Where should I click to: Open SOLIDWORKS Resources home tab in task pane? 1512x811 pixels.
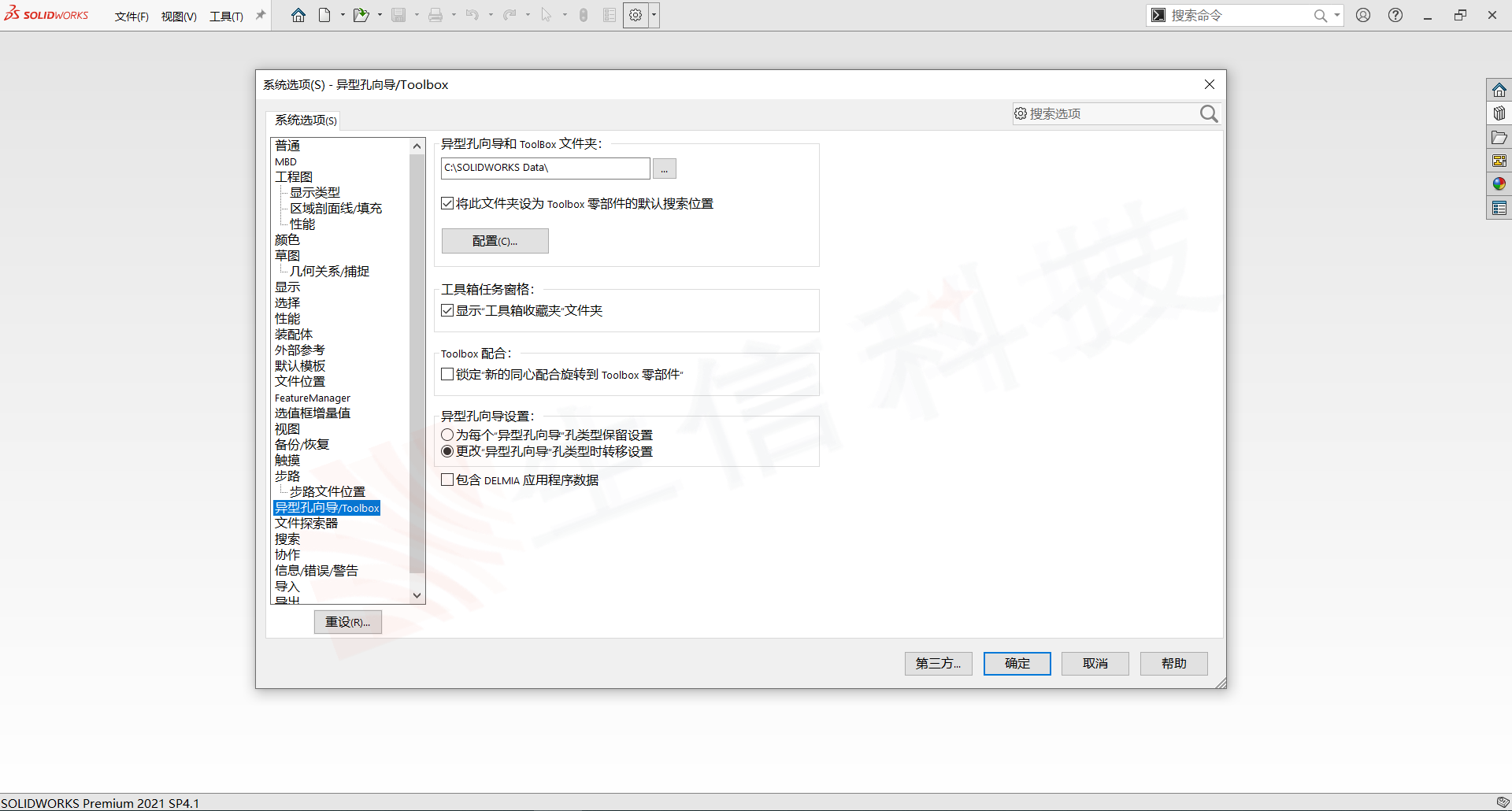coord(1499,90)
